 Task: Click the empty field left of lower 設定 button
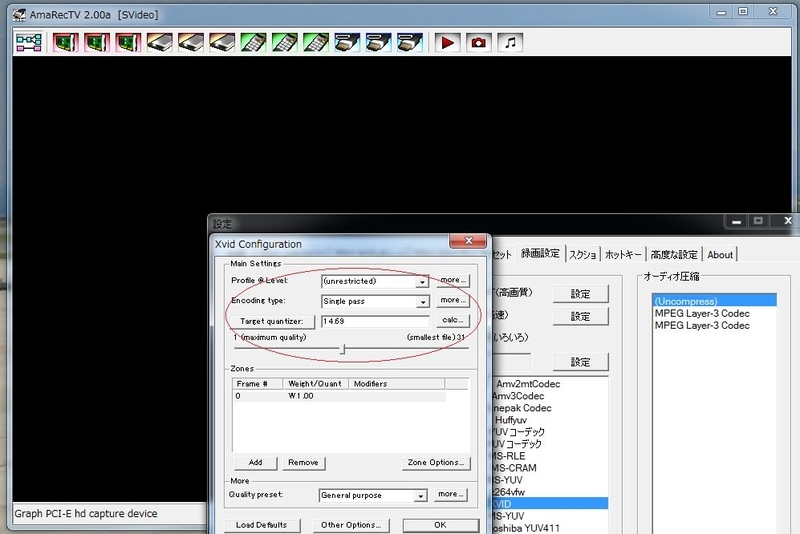pos(511,362)
